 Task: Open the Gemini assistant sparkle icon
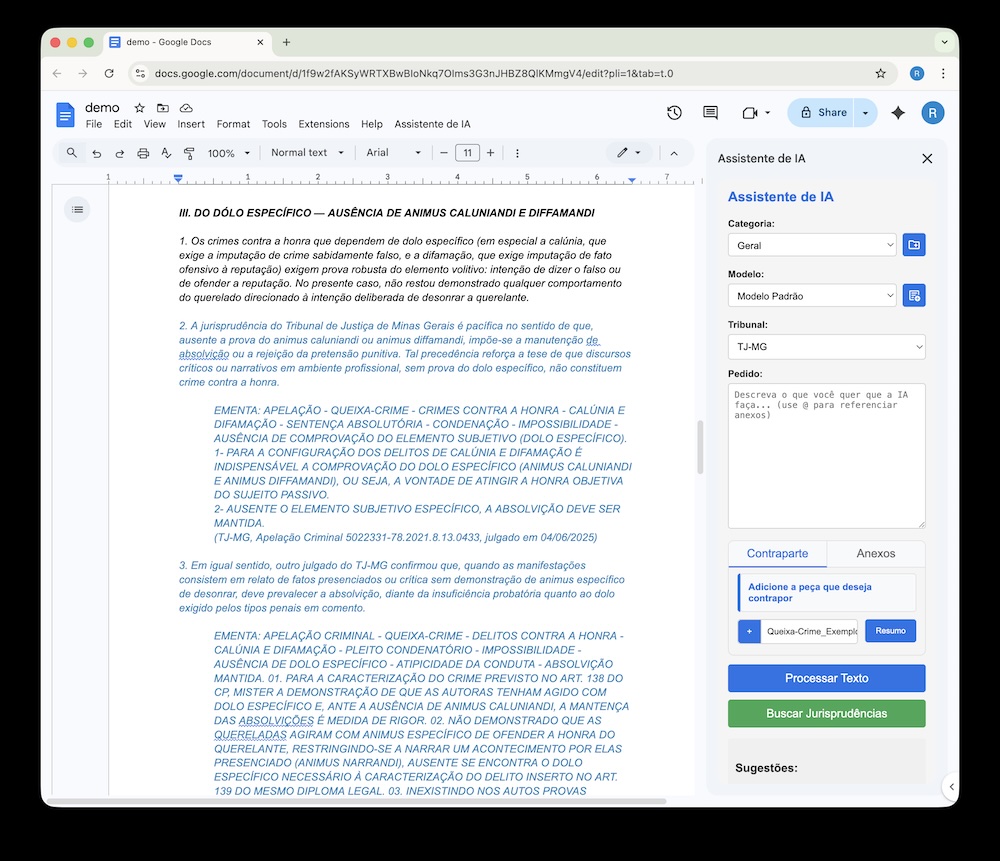pyautogui.click(x=897, y=113)
